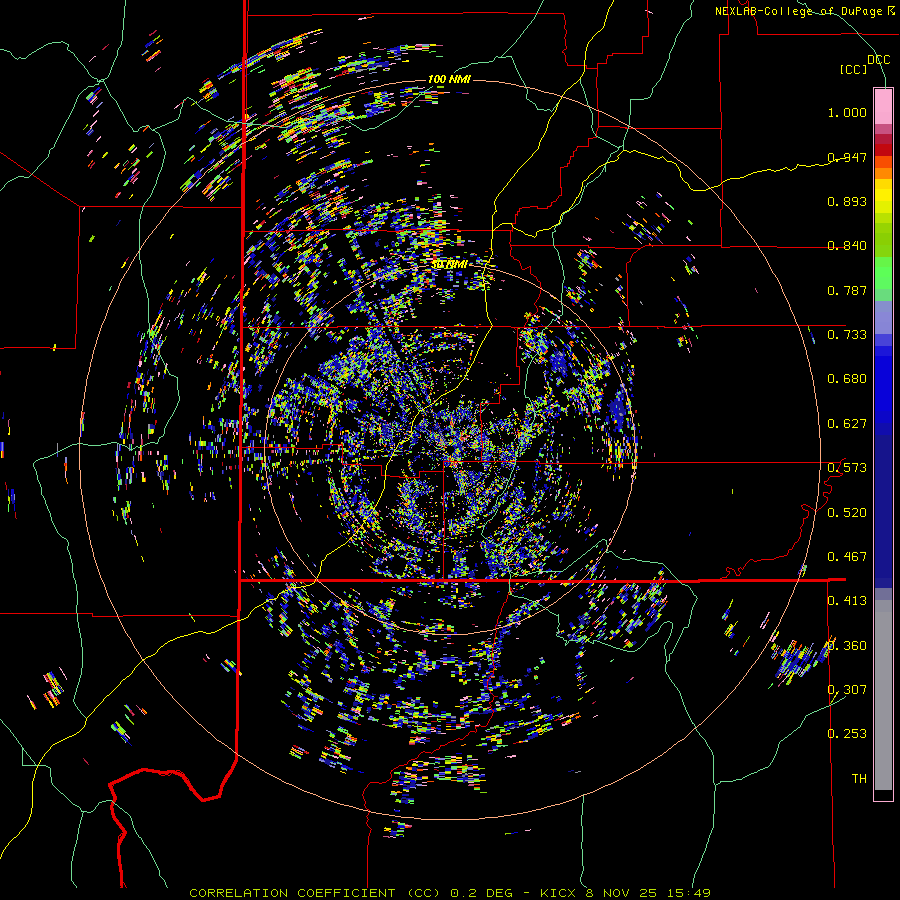Pick the bright blue swatch beside 0.680
The width and height of the screenshot is (900, 900).
883,385
